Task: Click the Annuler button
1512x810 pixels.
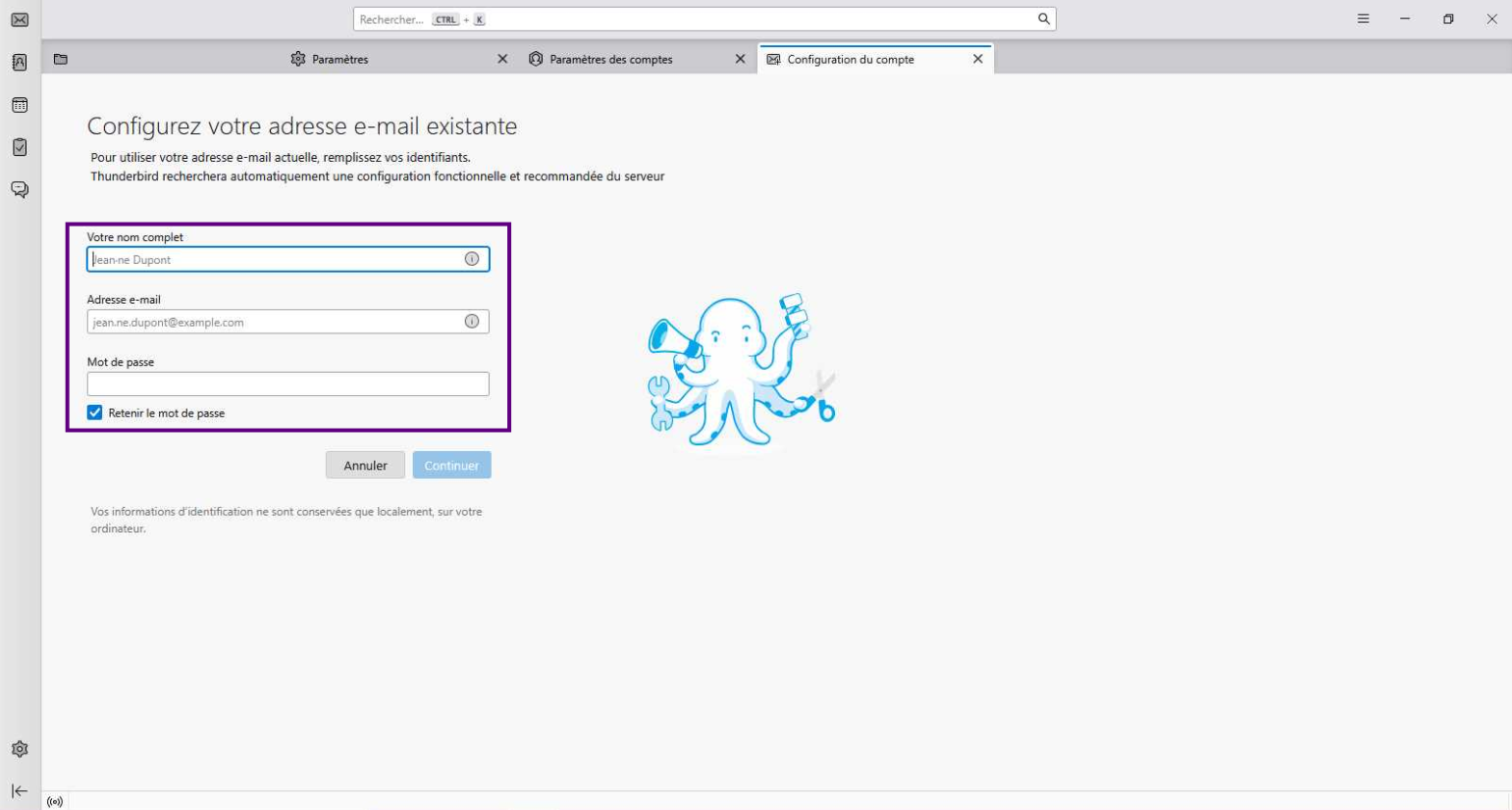Action: pos(365,465)
